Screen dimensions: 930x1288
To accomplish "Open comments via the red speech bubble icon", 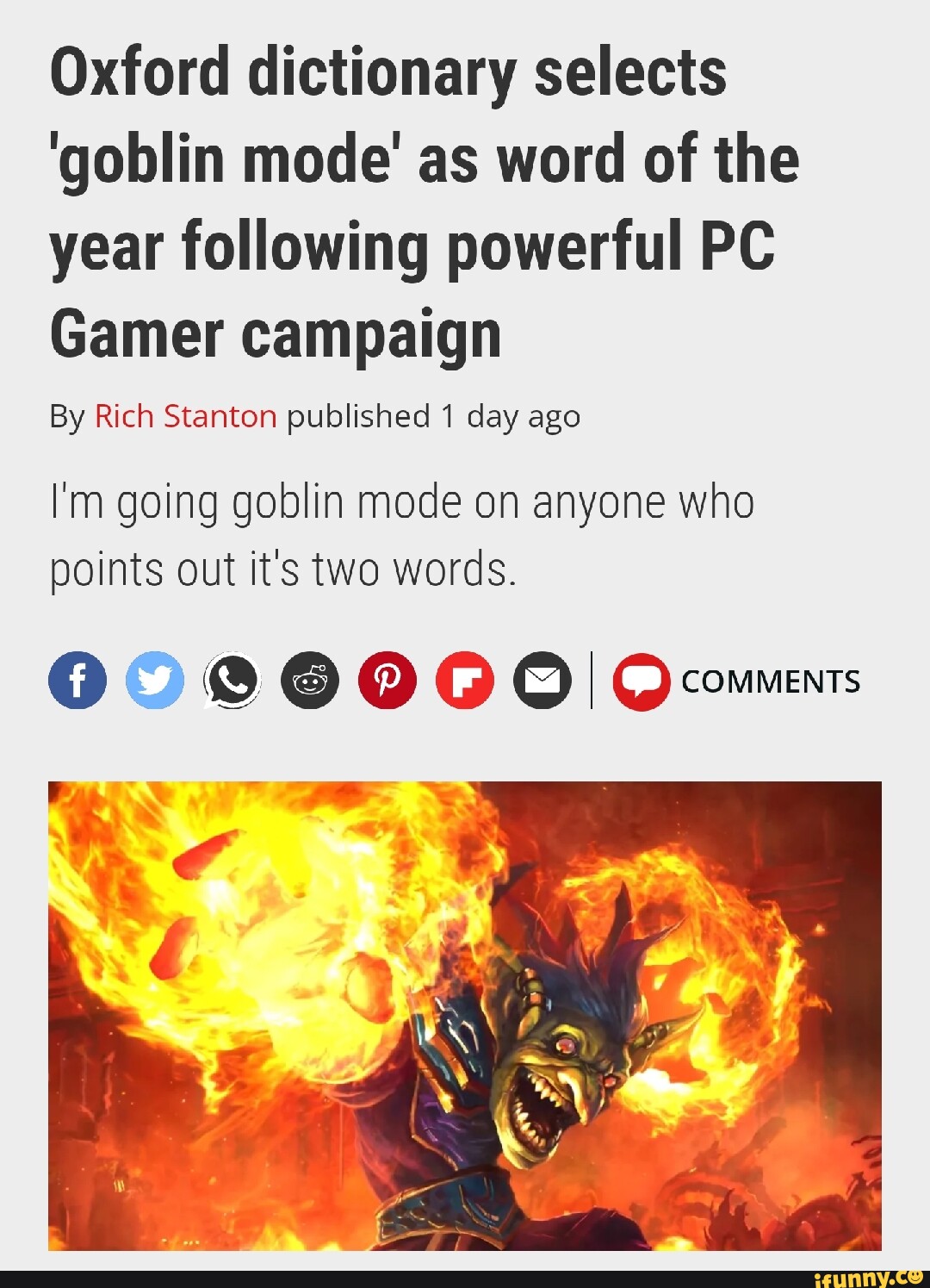I will (x=642, y=681).
